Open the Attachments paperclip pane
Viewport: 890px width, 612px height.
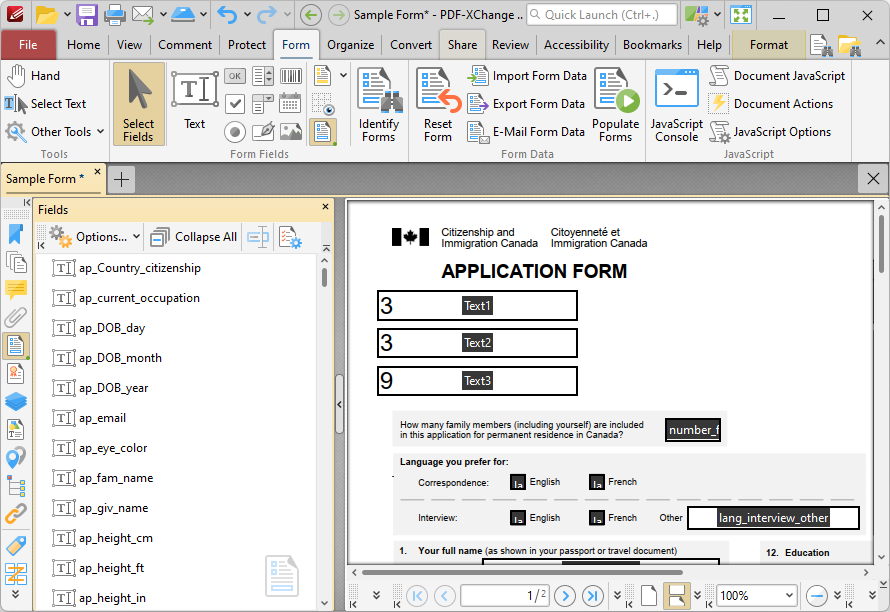pyautogui.click(x=16, y=317)
